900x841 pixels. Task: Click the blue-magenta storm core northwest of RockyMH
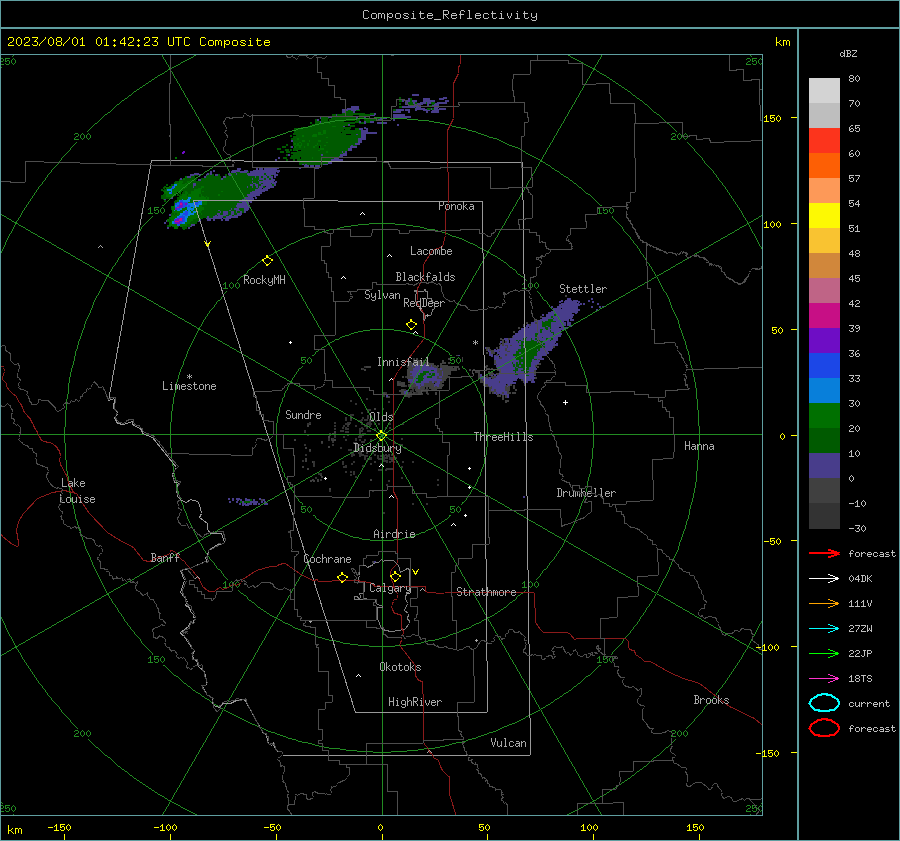182,210
